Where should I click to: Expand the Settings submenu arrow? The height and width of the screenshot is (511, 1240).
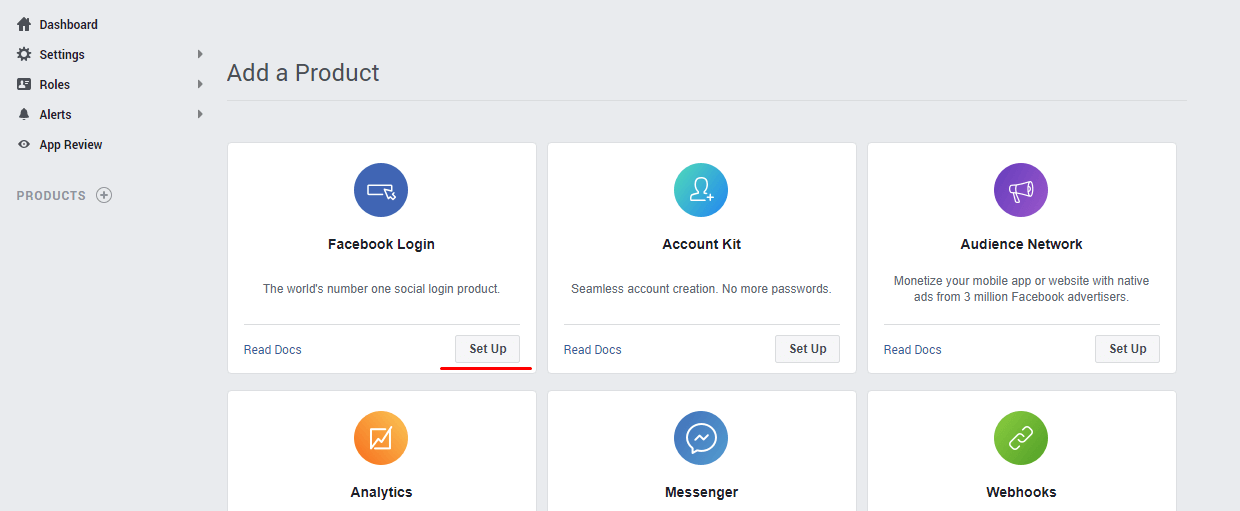(200, 54)
